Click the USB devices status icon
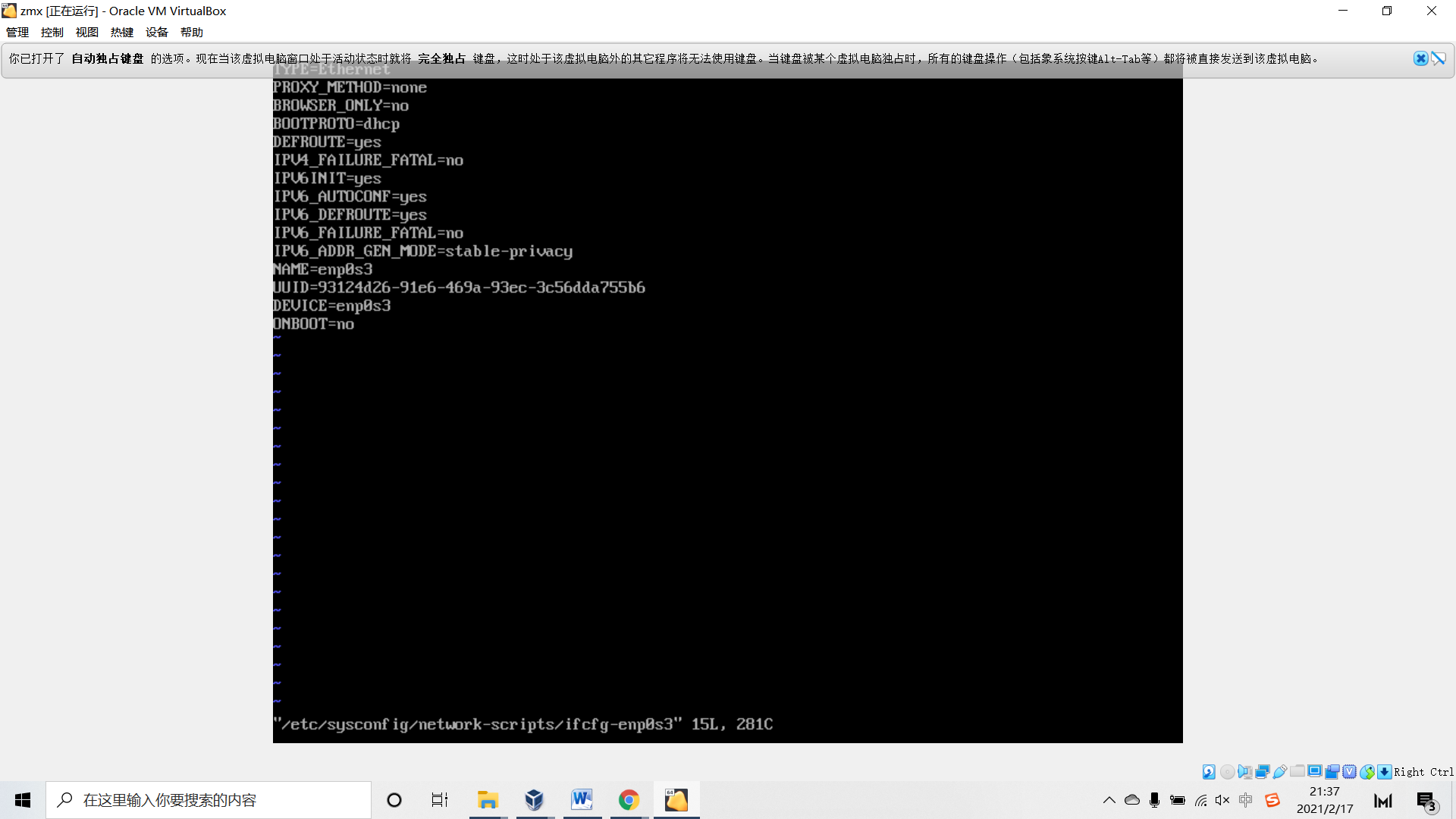Viewport: 1456px width, 819px height. pos(1280,772)
